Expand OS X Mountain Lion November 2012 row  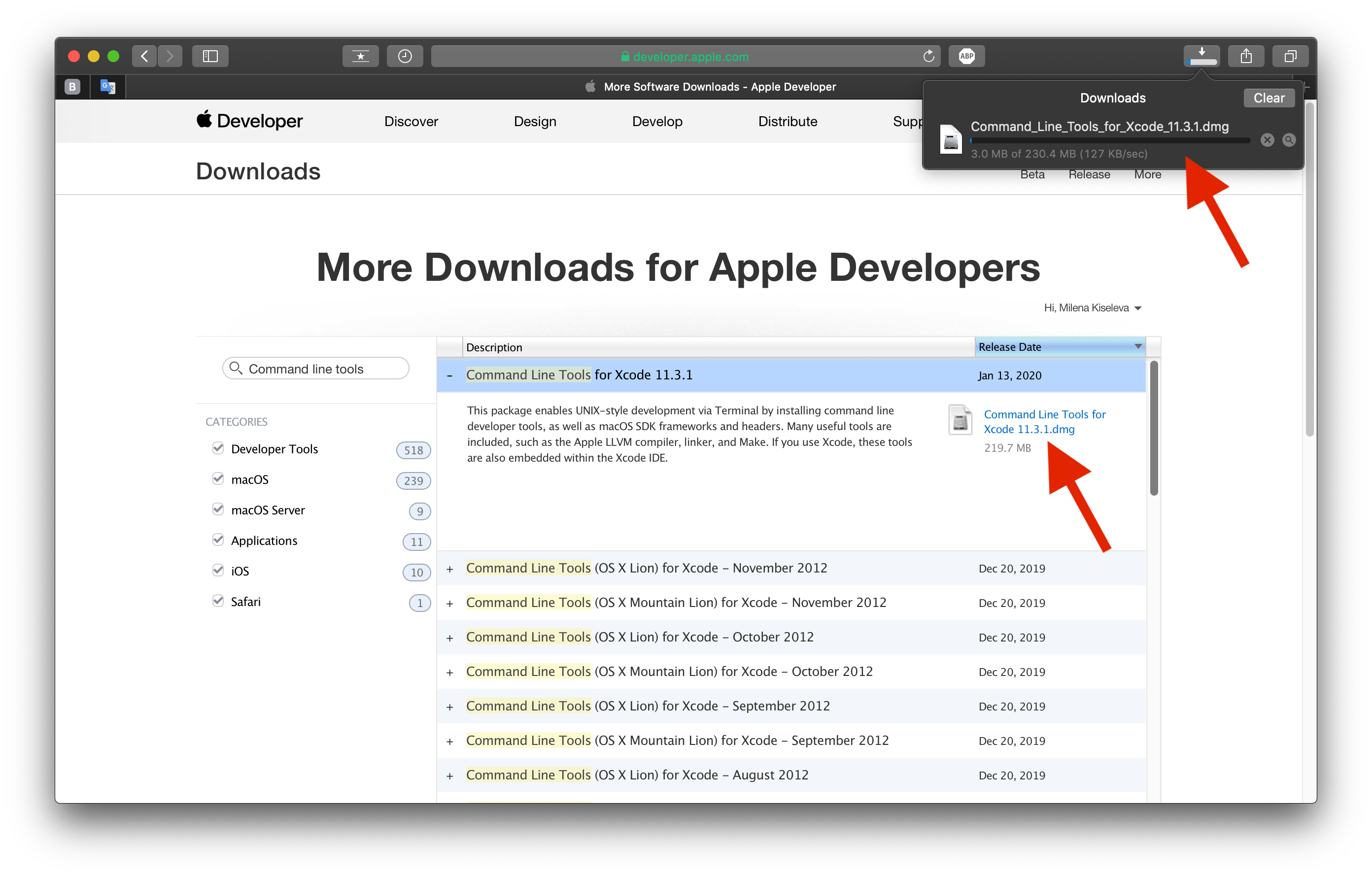(x=449, y=603)
